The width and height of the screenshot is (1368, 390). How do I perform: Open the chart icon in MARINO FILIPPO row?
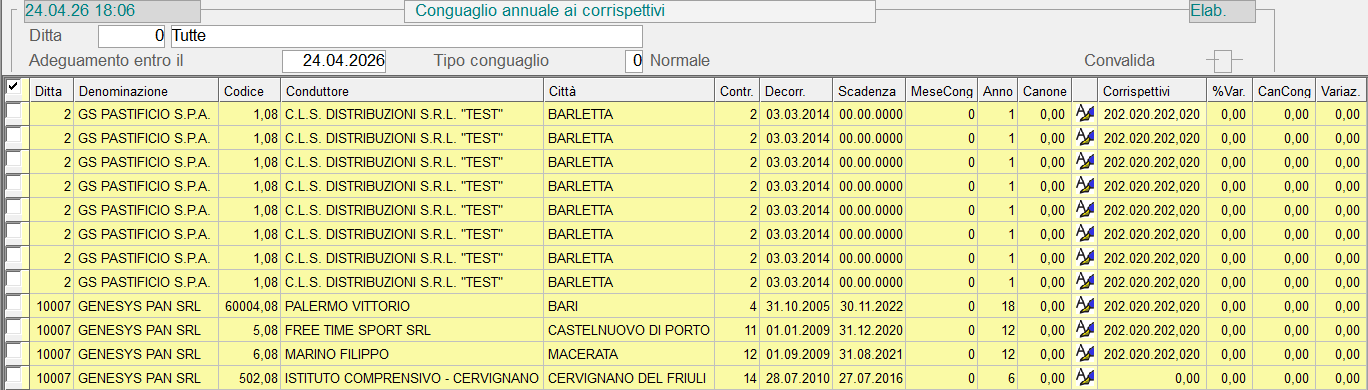[x=1085, y=354]
